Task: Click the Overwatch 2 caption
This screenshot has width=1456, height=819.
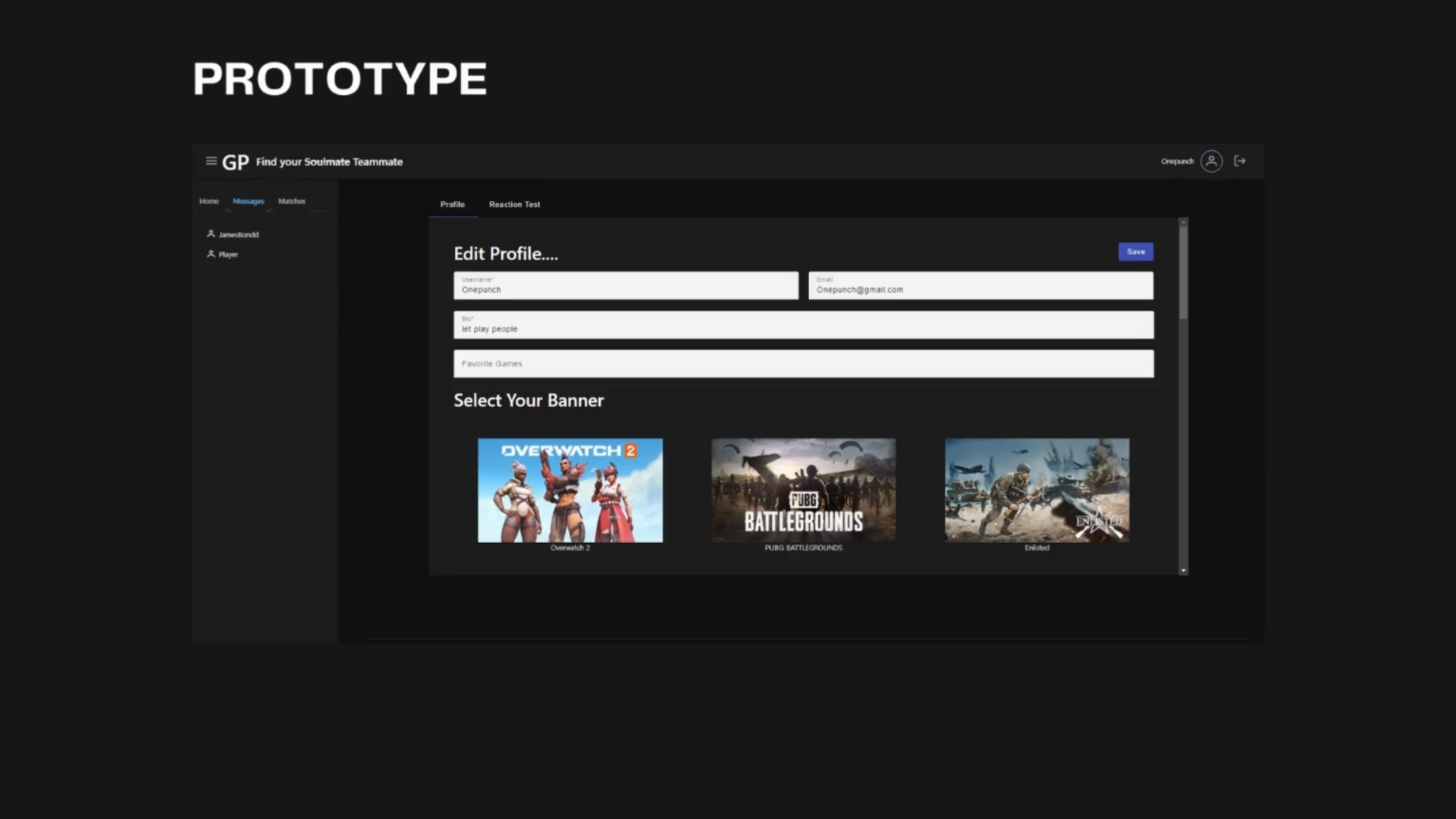Action: 570,548
